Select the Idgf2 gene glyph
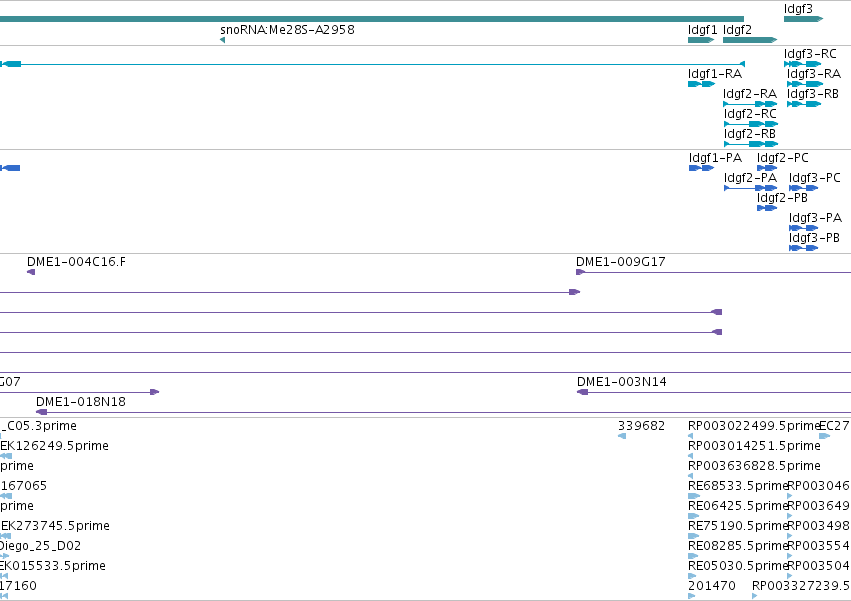 point(750,40)
